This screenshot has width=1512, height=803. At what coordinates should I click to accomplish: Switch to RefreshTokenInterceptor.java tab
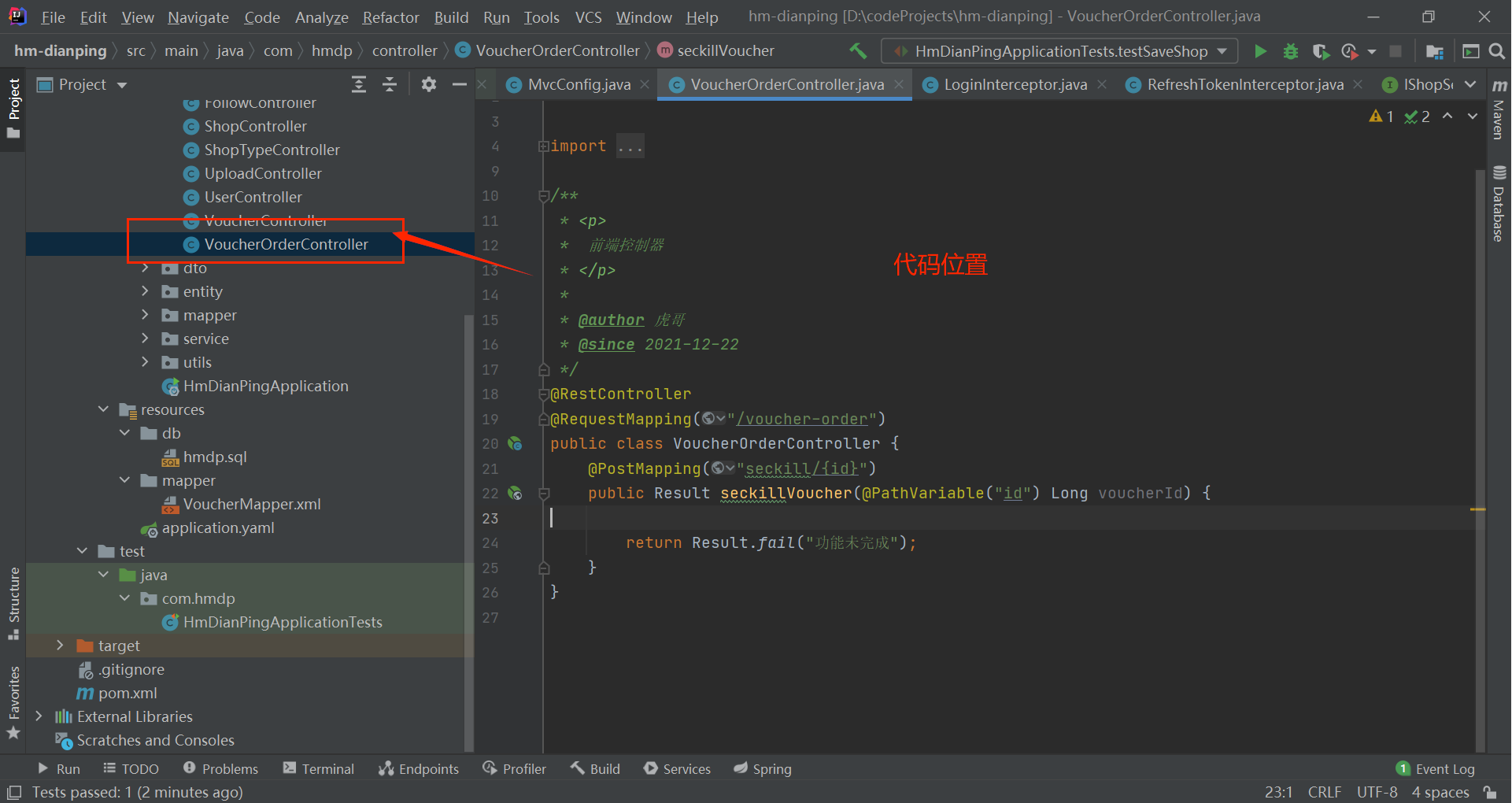pyautogui.click(x=1245, y=85)
